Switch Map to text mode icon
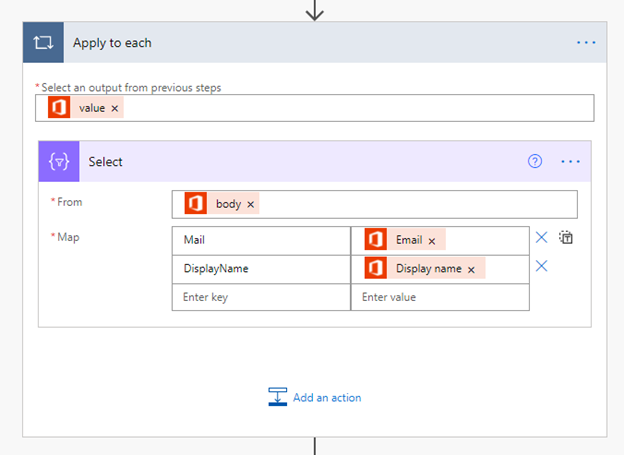 (567, 238)
